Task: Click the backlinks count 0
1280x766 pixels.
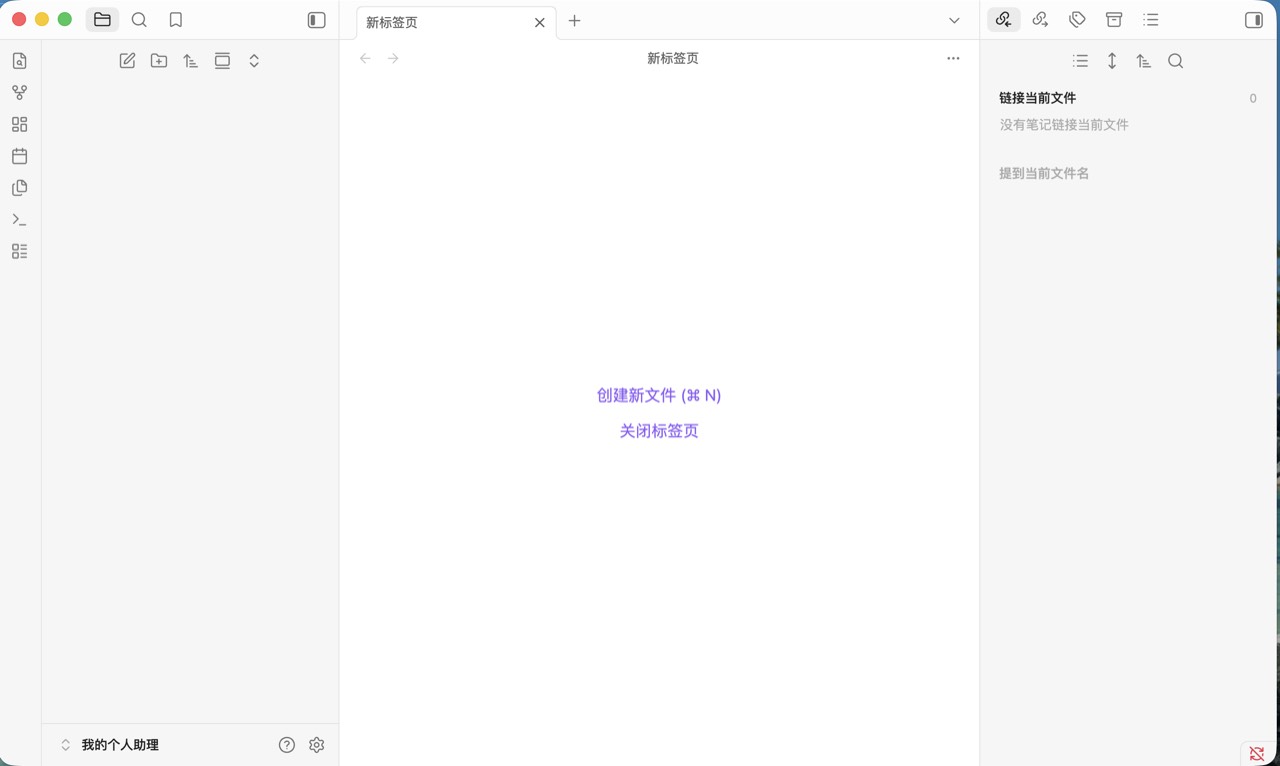Action: click(1253, 98)
